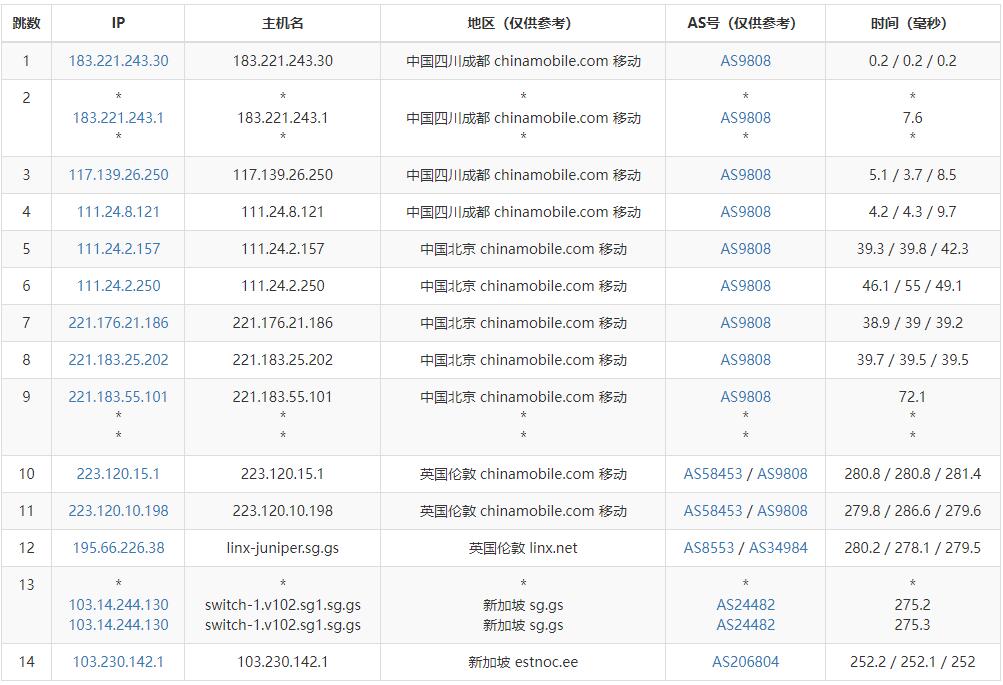The height and width of the screenshot is (685, 1003).
Task: Click the 195.66.226.38 IP link
Action: click(x=118, y=548)
